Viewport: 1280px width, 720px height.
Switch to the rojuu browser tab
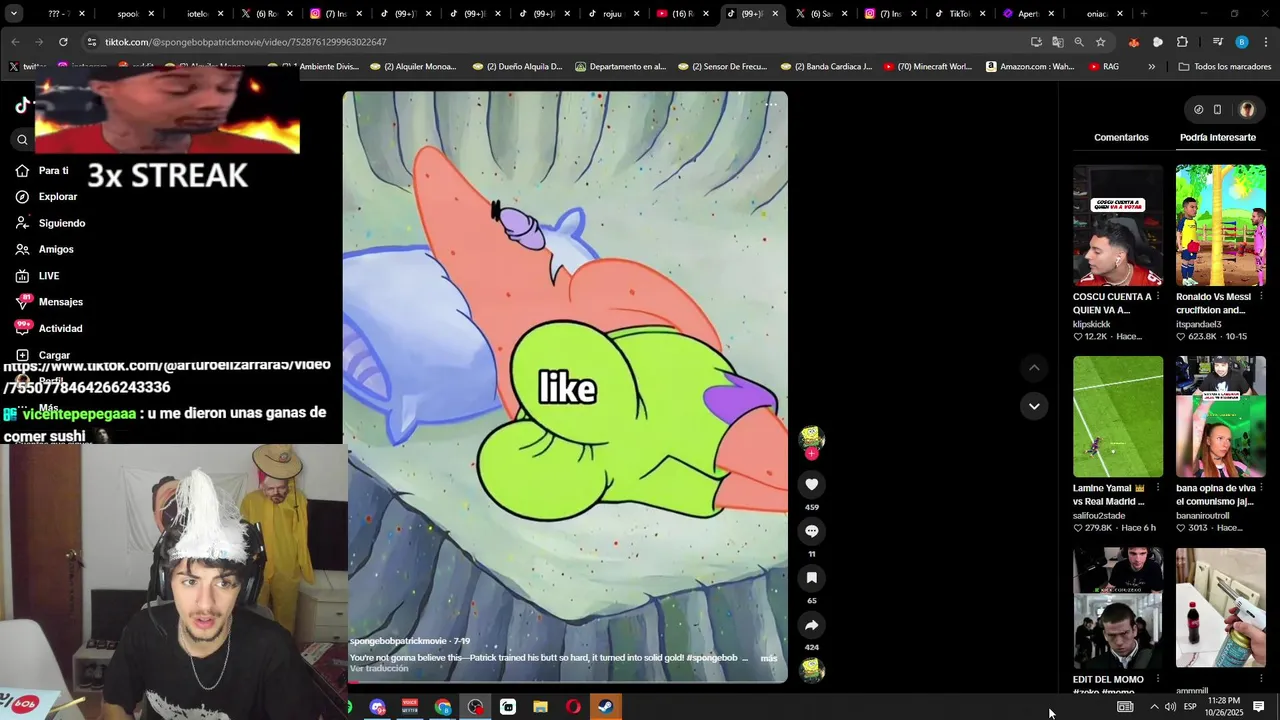pyautogui.click(x=613, y=14)
